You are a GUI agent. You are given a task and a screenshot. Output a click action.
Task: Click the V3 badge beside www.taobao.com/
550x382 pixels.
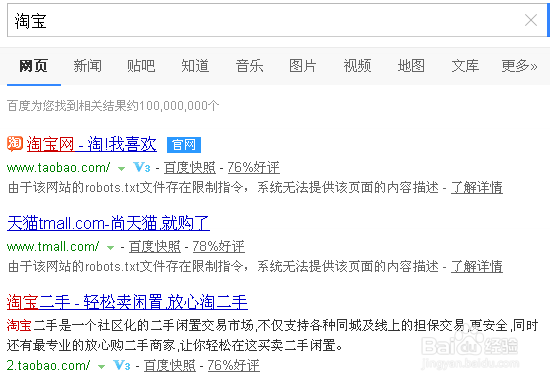tap(142, 167)
